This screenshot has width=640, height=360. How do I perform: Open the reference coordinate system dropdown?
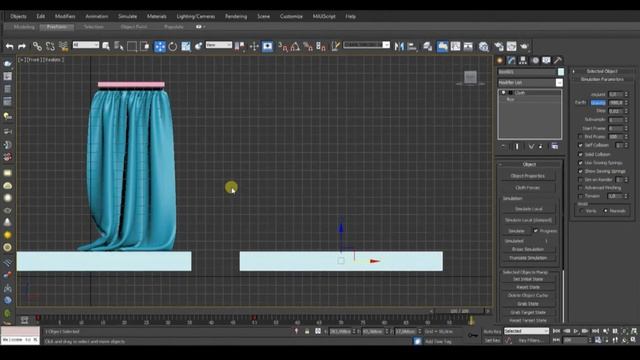pyautogui.click(x=219, y=44)
